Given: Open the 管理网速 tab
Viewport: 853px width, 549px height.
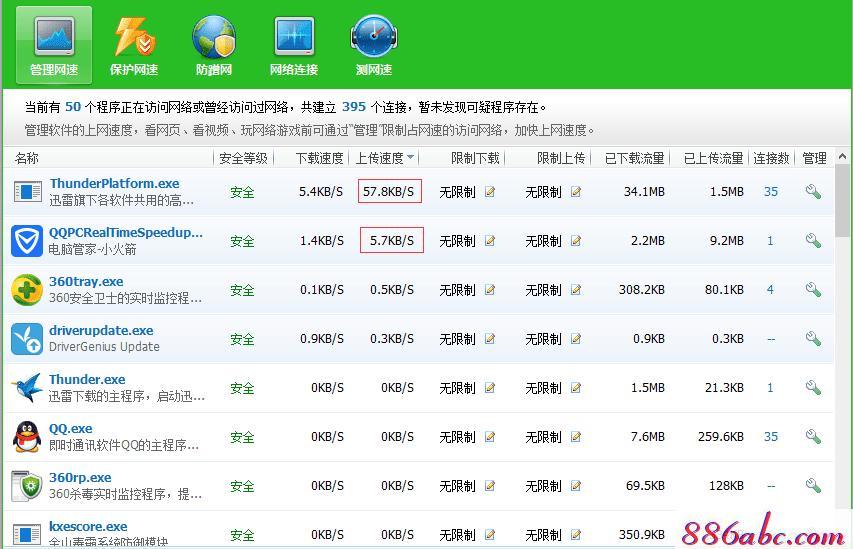Looking at the screenshot, I should 54,45.
